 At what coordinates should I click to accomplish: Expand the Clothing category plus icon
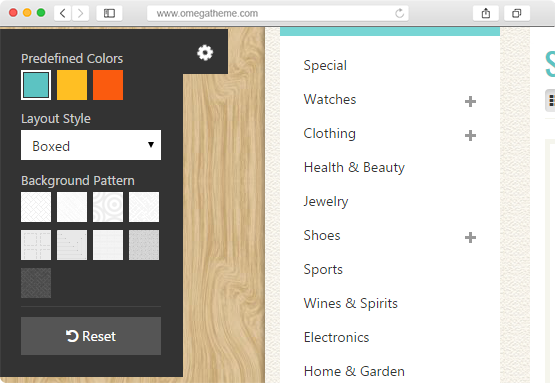click(470, 136)
